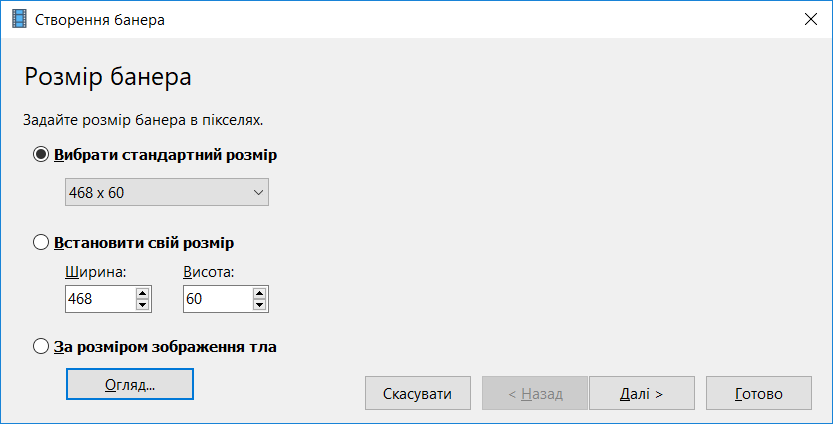
Task: Focus the Ширина width field showing 468
Action: [x=101, y=299]
